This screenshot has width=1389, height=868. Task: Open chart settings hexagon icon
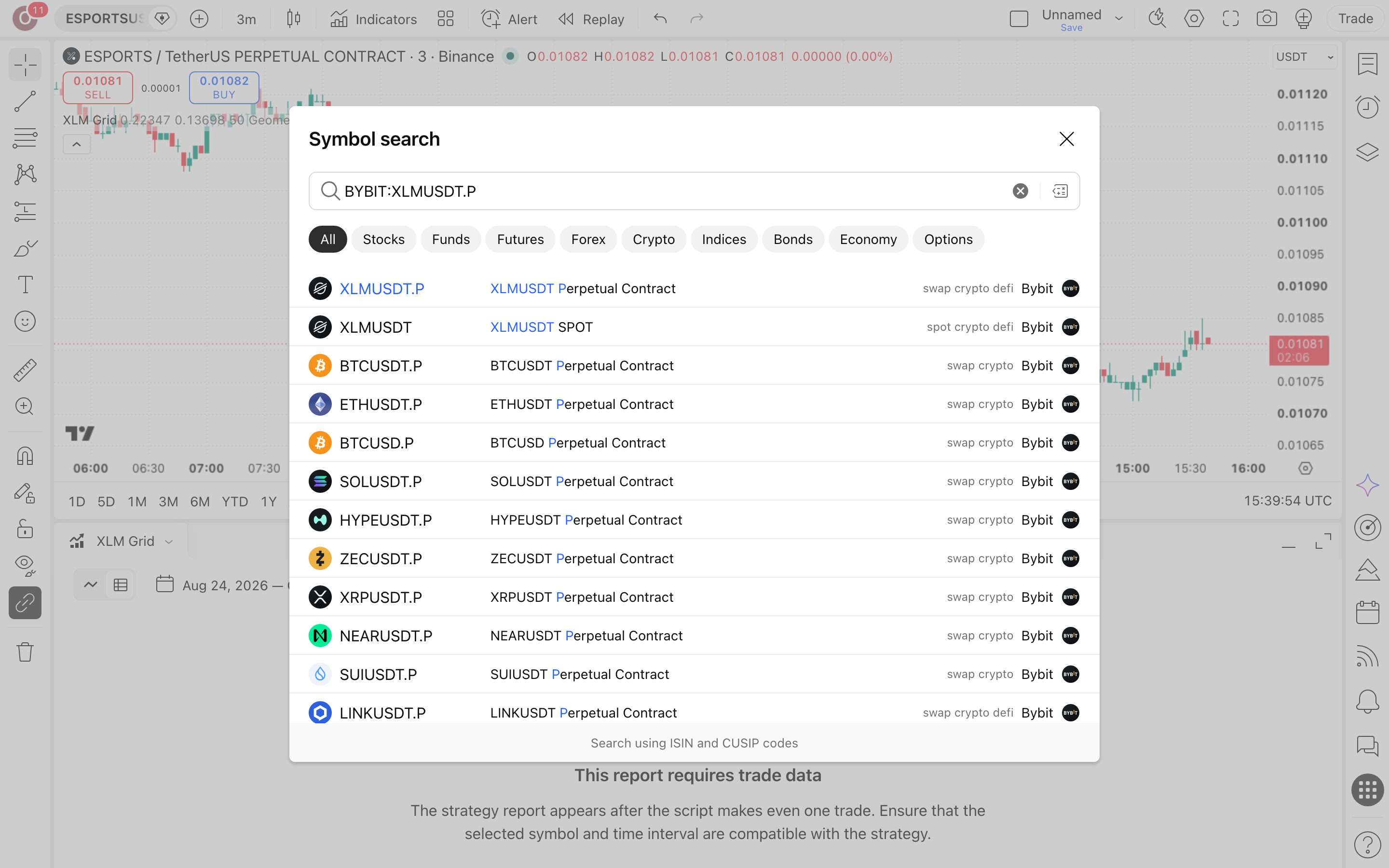tap(1194, 19)
